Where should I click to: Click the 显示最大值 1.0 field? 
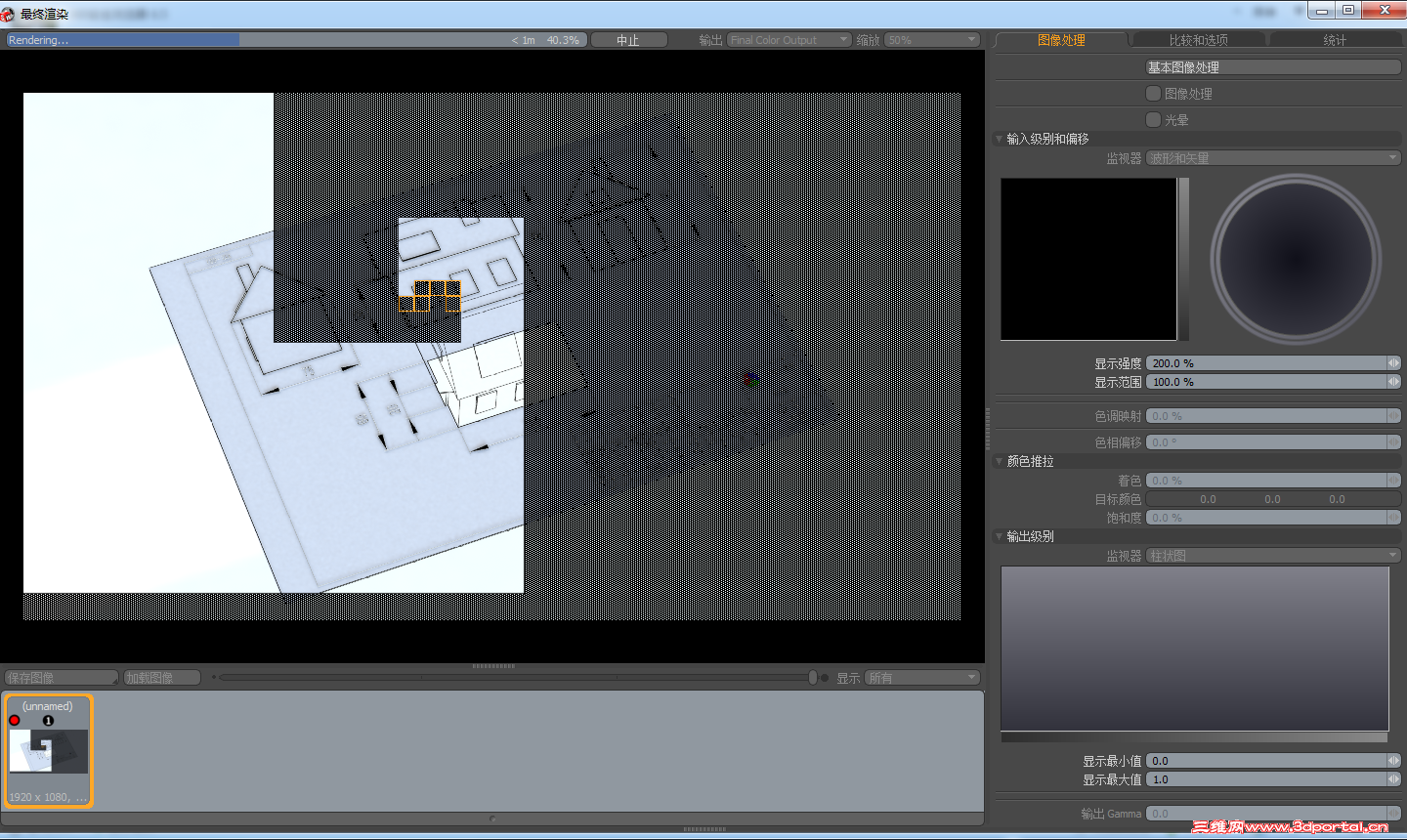[x=1267, y=779]
